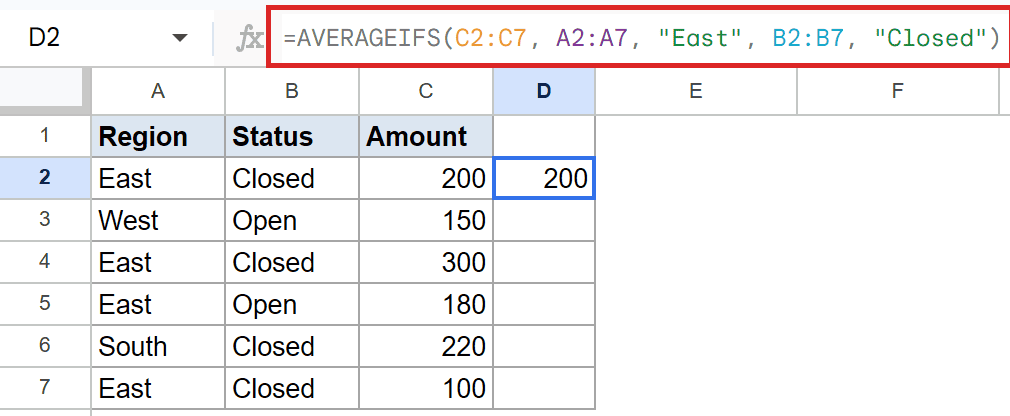This screenshot has height=416, width=1010.
Task: Select the Closed status cell in row 6
Action: (x=292, y=346)
